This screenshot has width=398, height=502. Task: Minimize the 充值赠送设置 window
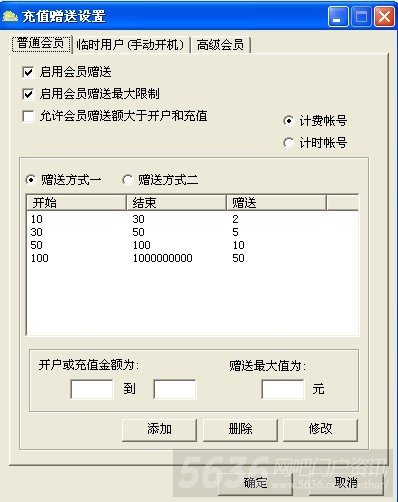pyautogui.click(x=338, y=17)
